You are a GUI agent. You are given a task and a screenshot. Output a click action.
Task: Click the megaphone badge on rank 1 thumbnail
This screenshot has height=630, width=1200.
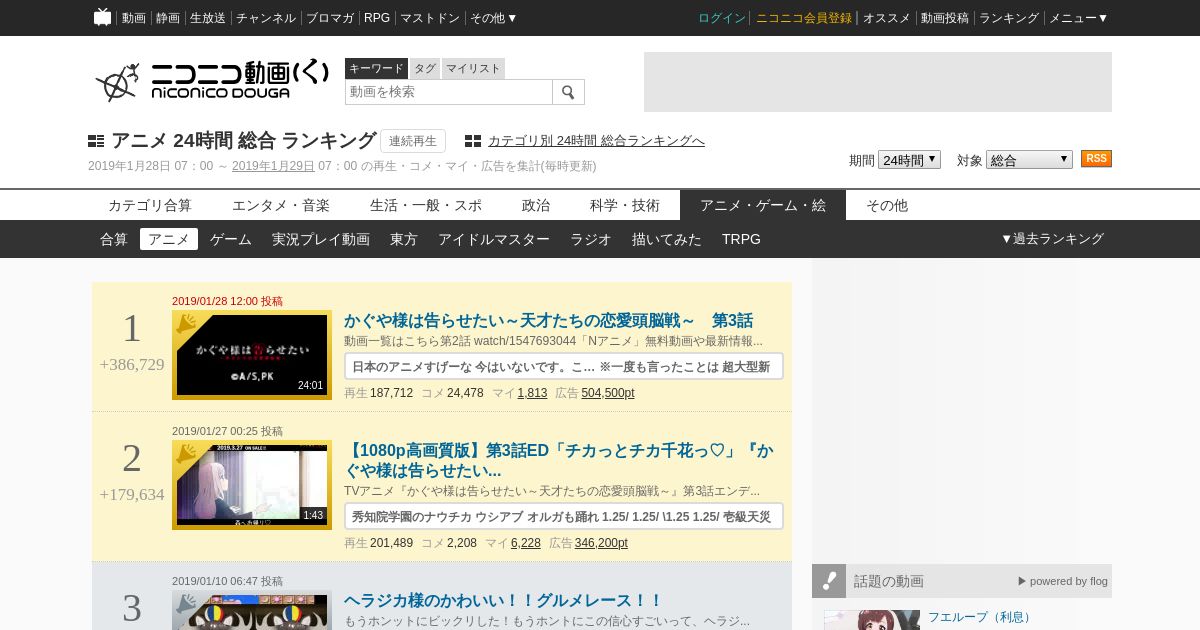(x=186, y=323)
